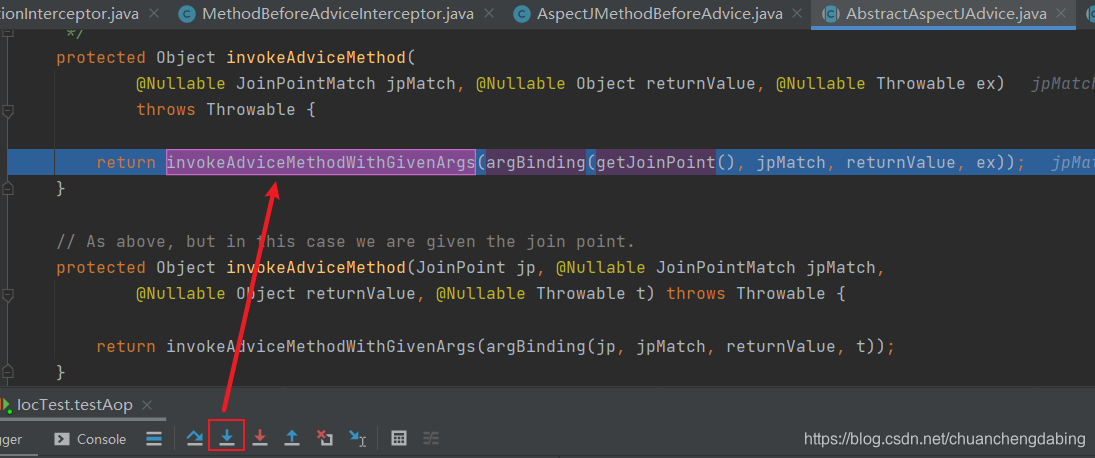Click argBinding on the highlighted return line
This screenshot has width=1095, height=458.
(536, 163)
